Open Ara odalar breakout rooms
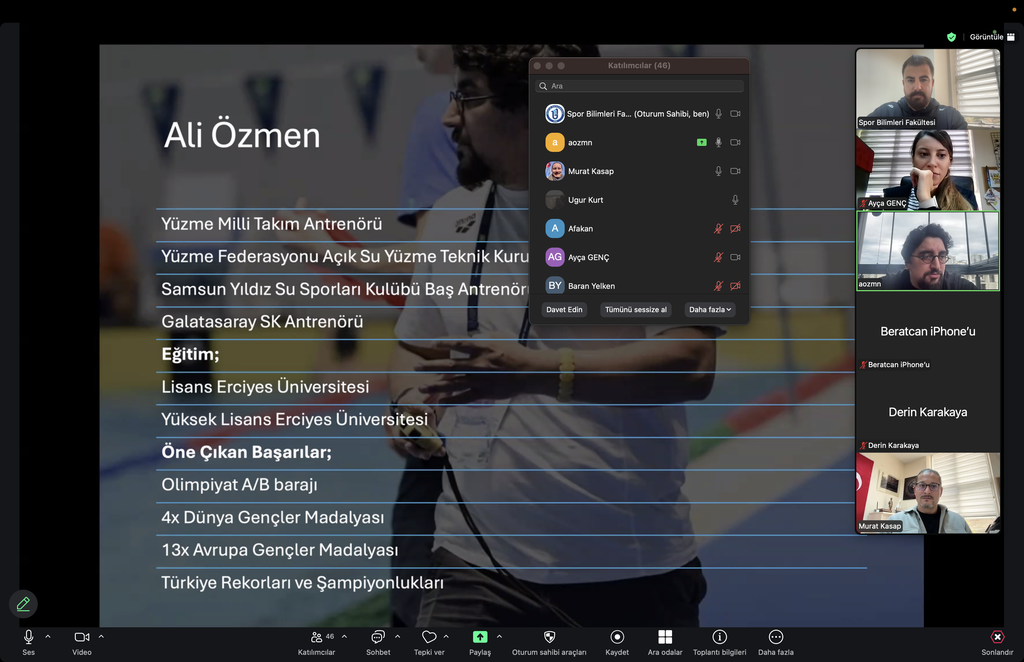Viewport: 1024px width, 662px height. (665, 637)
